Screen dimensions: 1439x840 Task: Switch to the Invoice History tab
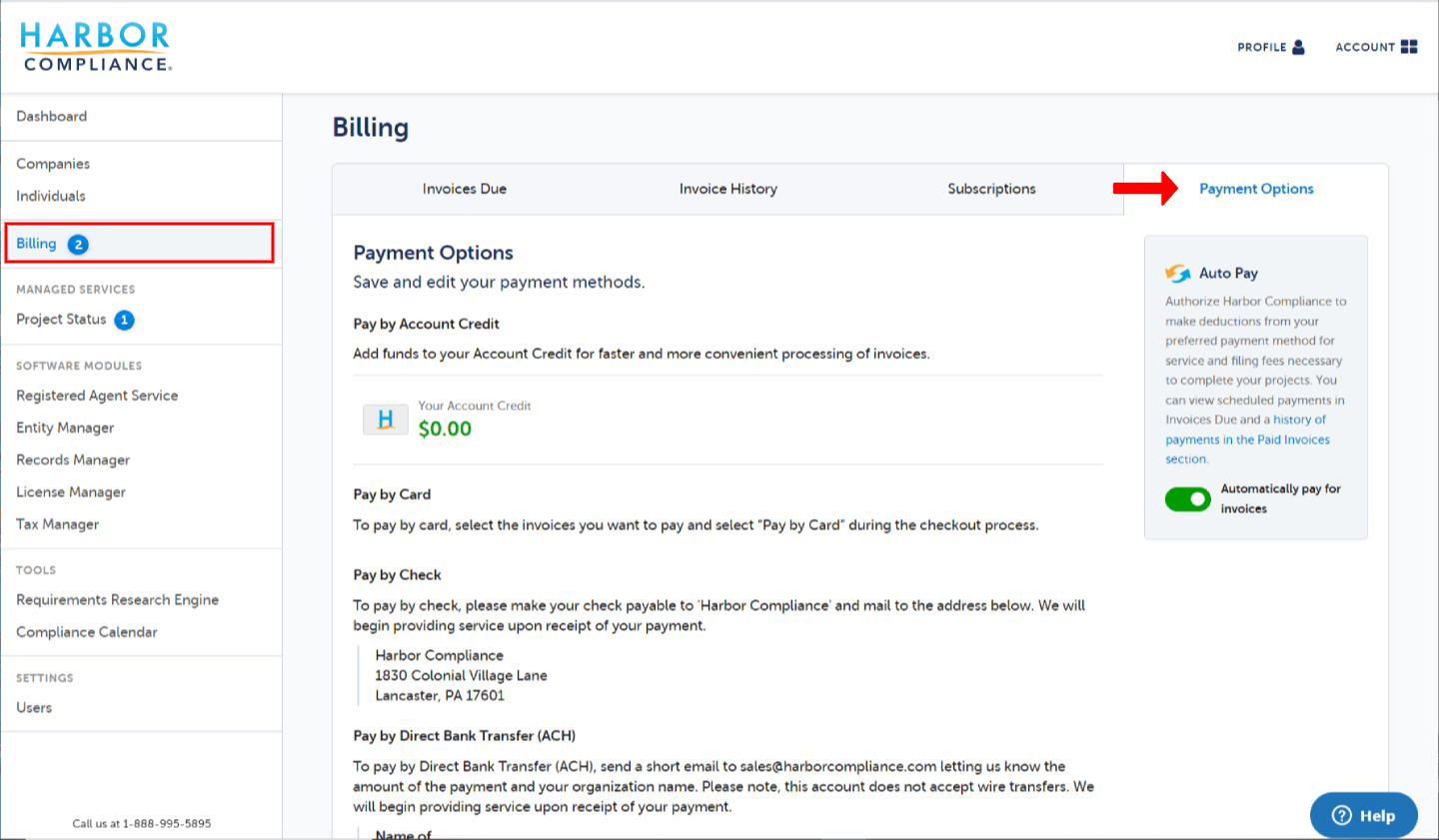pyautogui.click(x=727, y=189)
